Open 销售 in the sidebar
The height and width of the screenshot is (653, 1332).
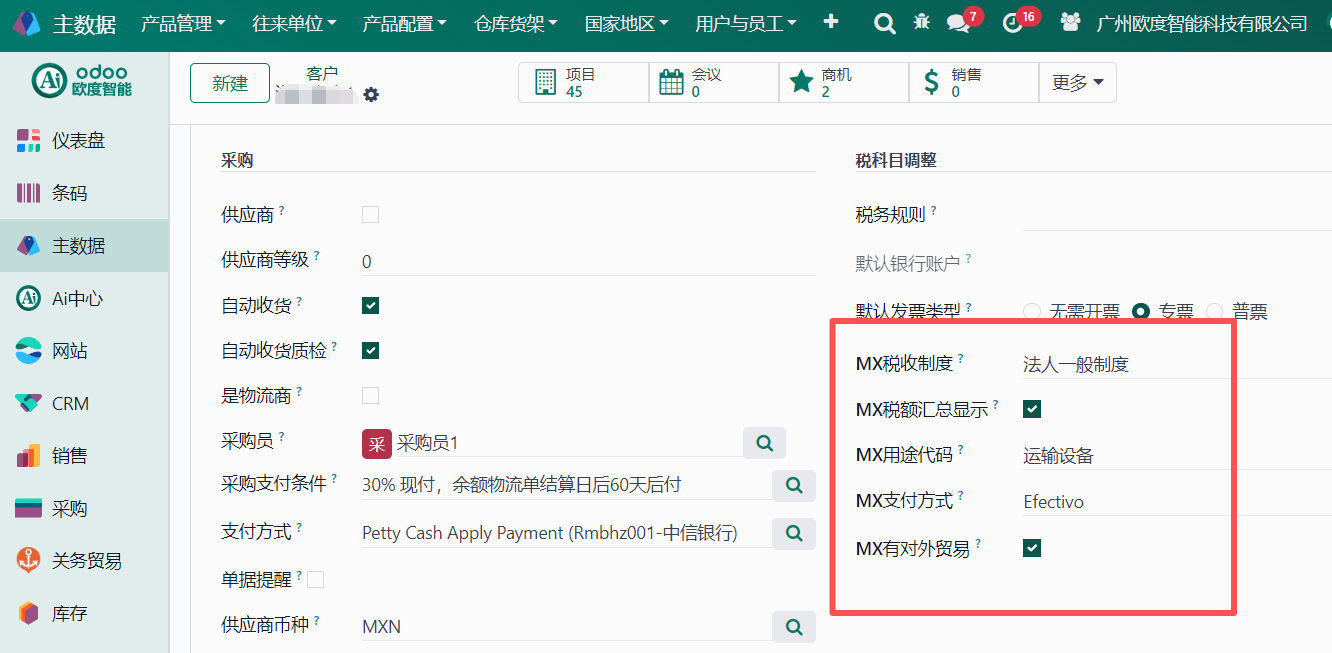coord(84,456)
